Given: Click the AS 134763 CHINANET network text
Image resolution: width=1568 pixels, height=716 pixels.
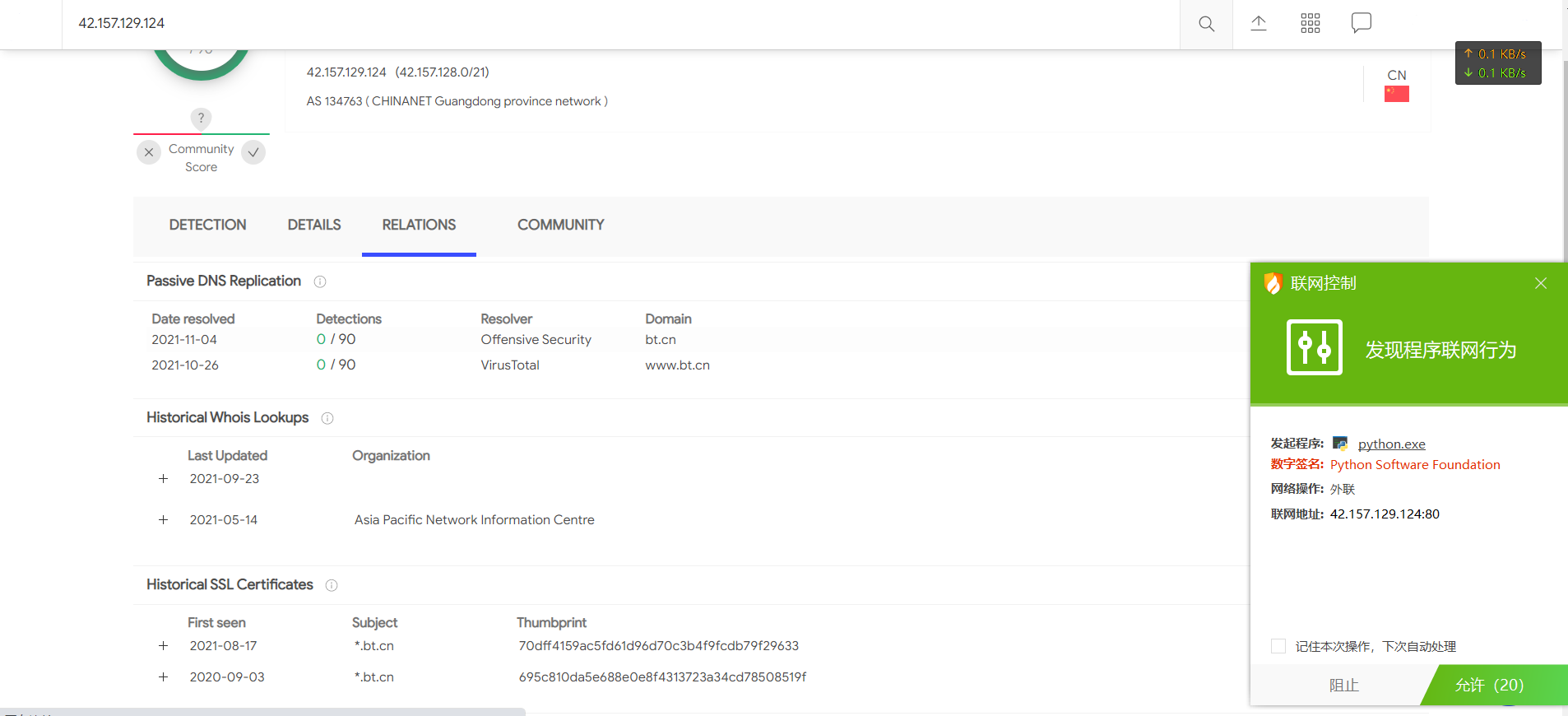Looking at the screenshot, I should point(457,101).
